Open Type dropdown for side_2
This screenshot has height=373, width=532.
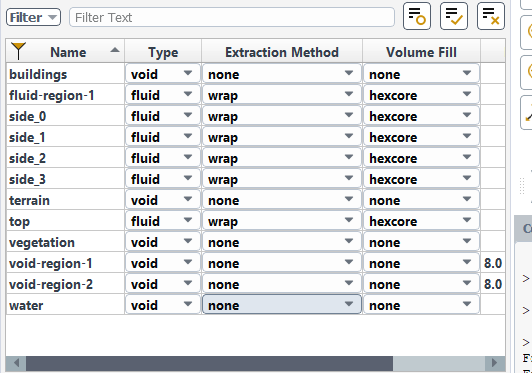point(163,158)
